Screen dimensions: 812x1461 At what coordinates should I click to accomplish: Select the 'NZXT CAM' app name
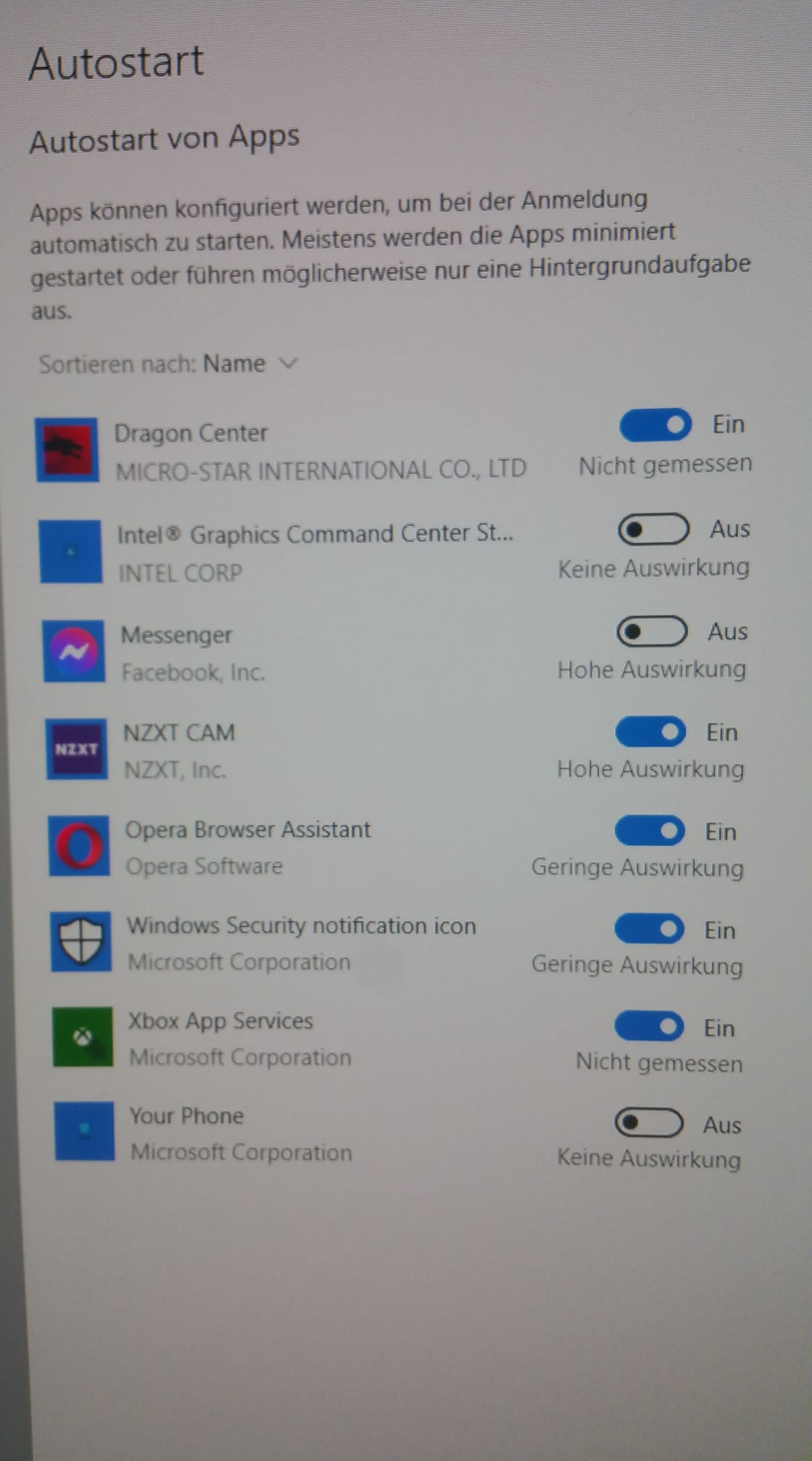pyautogui.click(x=179, y=732)
